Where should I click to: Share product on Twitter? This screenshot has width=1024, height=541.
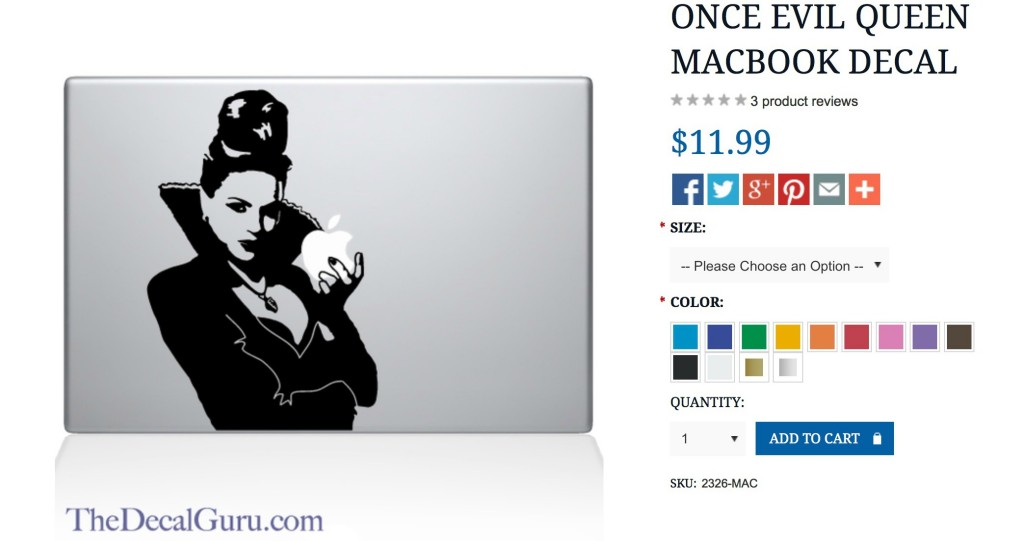pos(723,189)
